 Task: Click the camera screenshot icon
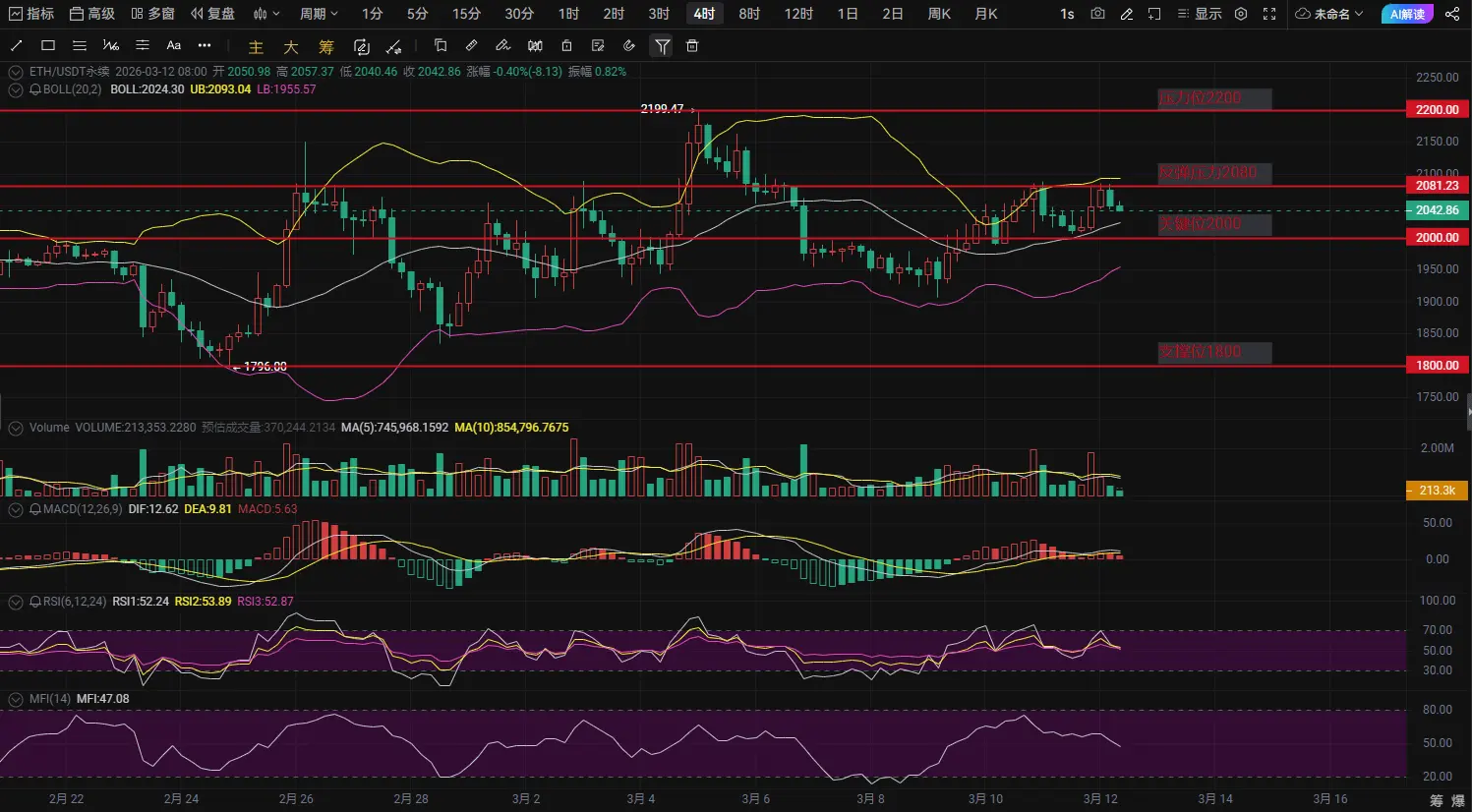[1097, 14]
